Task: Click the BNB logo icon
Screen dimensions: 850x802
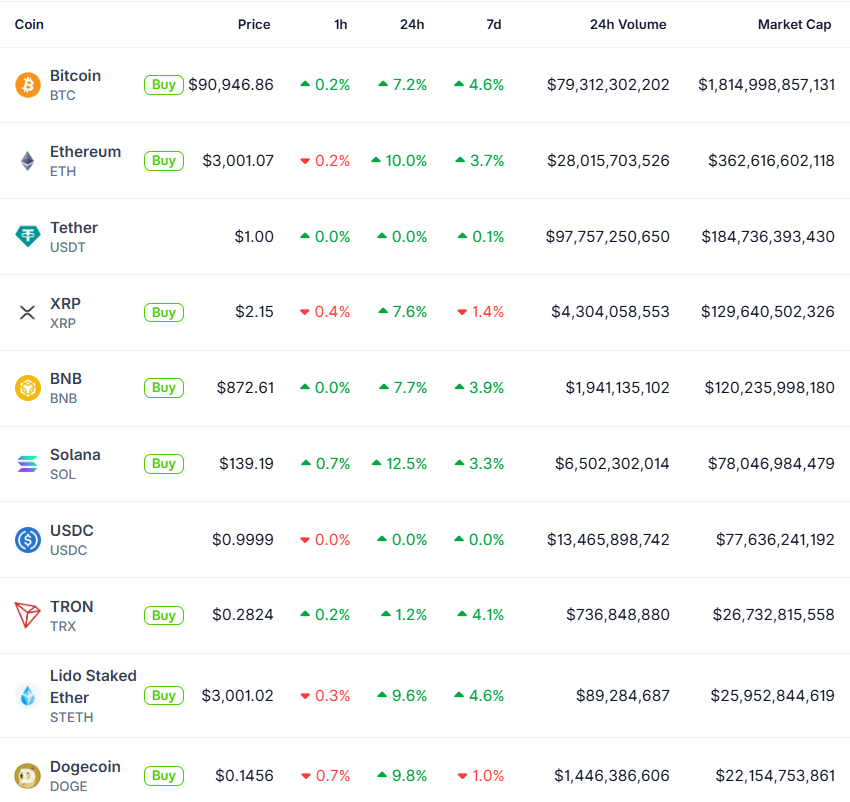Action: click(27, 388)
